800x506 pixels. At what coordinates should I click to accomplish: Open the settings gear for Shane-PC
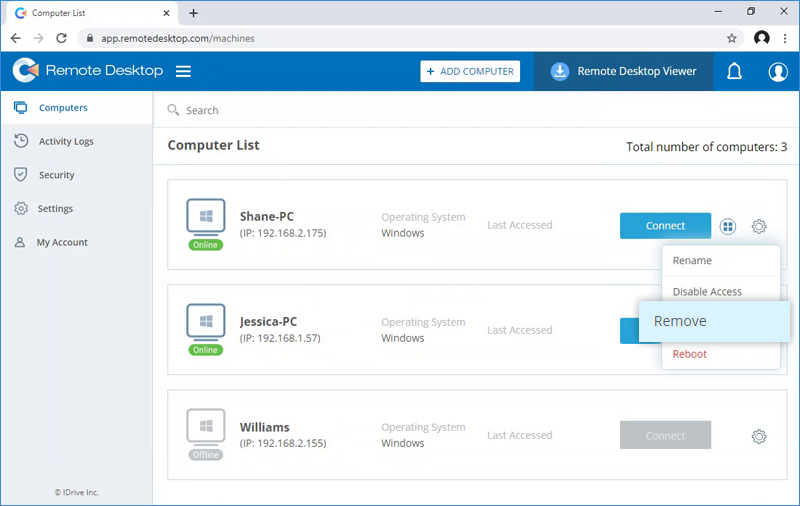point(759,227)
